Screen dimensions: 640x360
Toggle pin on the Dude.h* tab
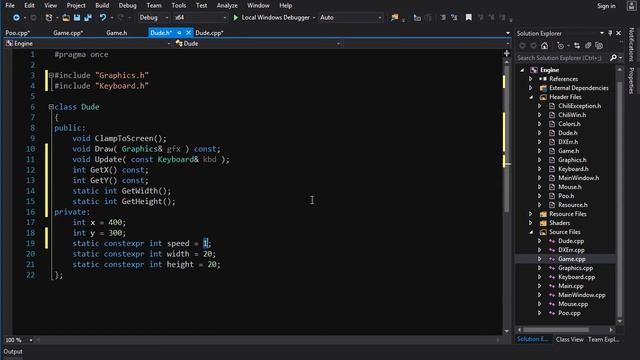click(179, 33)
